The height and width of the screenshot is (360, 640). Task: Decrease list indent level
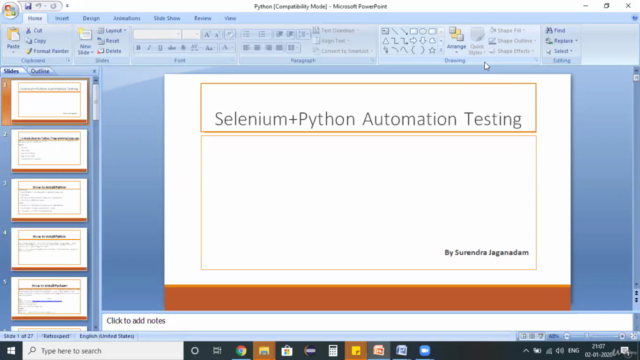[x=279, y=34]
